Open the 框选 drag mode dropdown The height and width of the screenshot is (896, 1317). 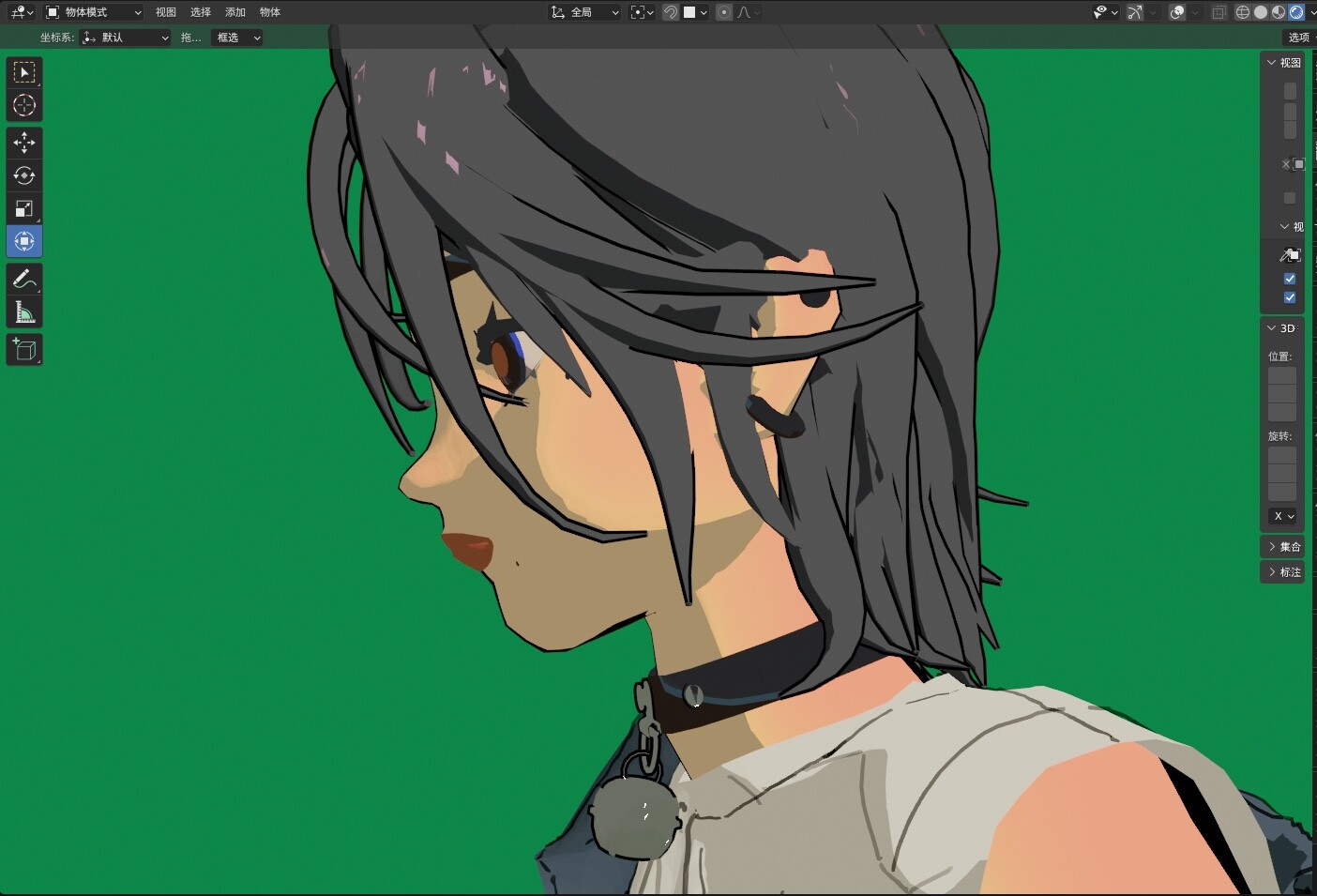tap(238, 38)
